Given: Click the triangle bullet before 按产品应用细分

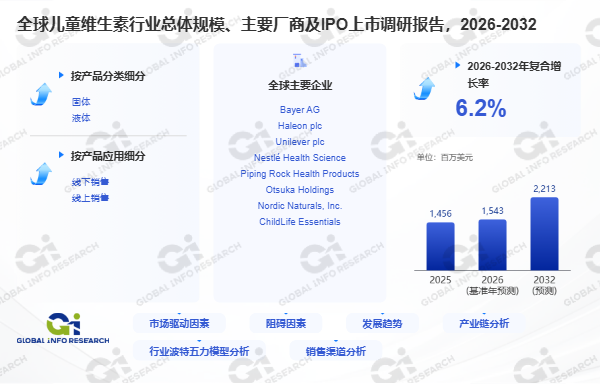Looking at the screenshot, I should click(61, 155).
